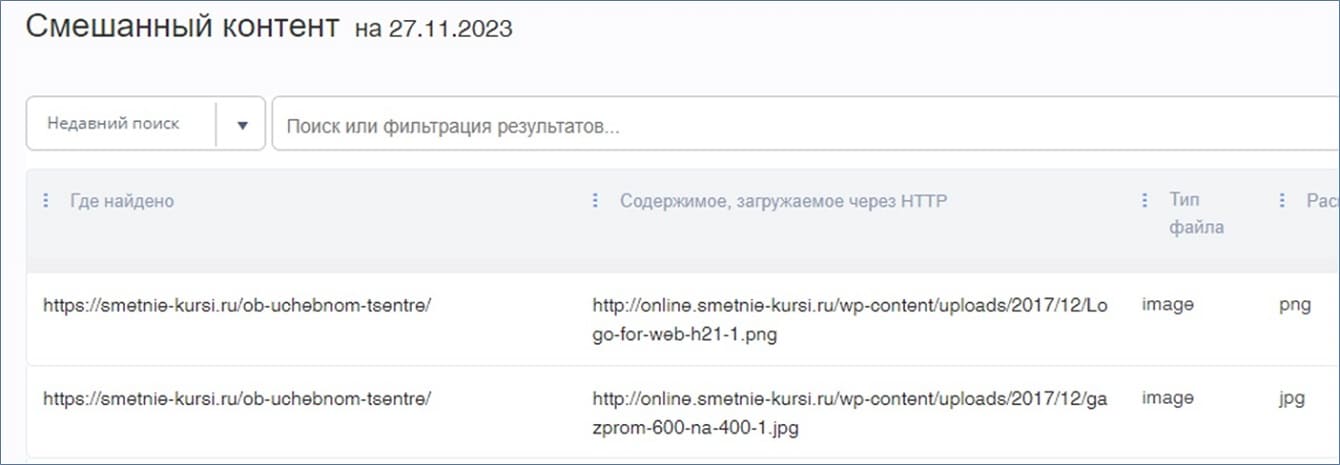
Task: Select "image" cell in the second row
Action: [x=1168, y=398]
